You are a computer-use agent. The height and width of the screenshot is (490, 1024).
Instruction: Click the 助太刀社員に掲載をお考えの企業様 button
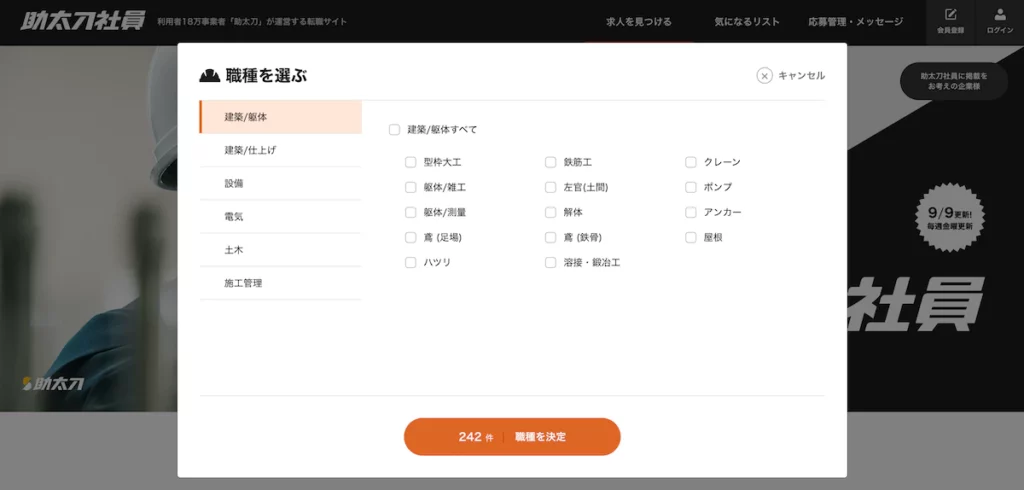click(x=954, y=81)
